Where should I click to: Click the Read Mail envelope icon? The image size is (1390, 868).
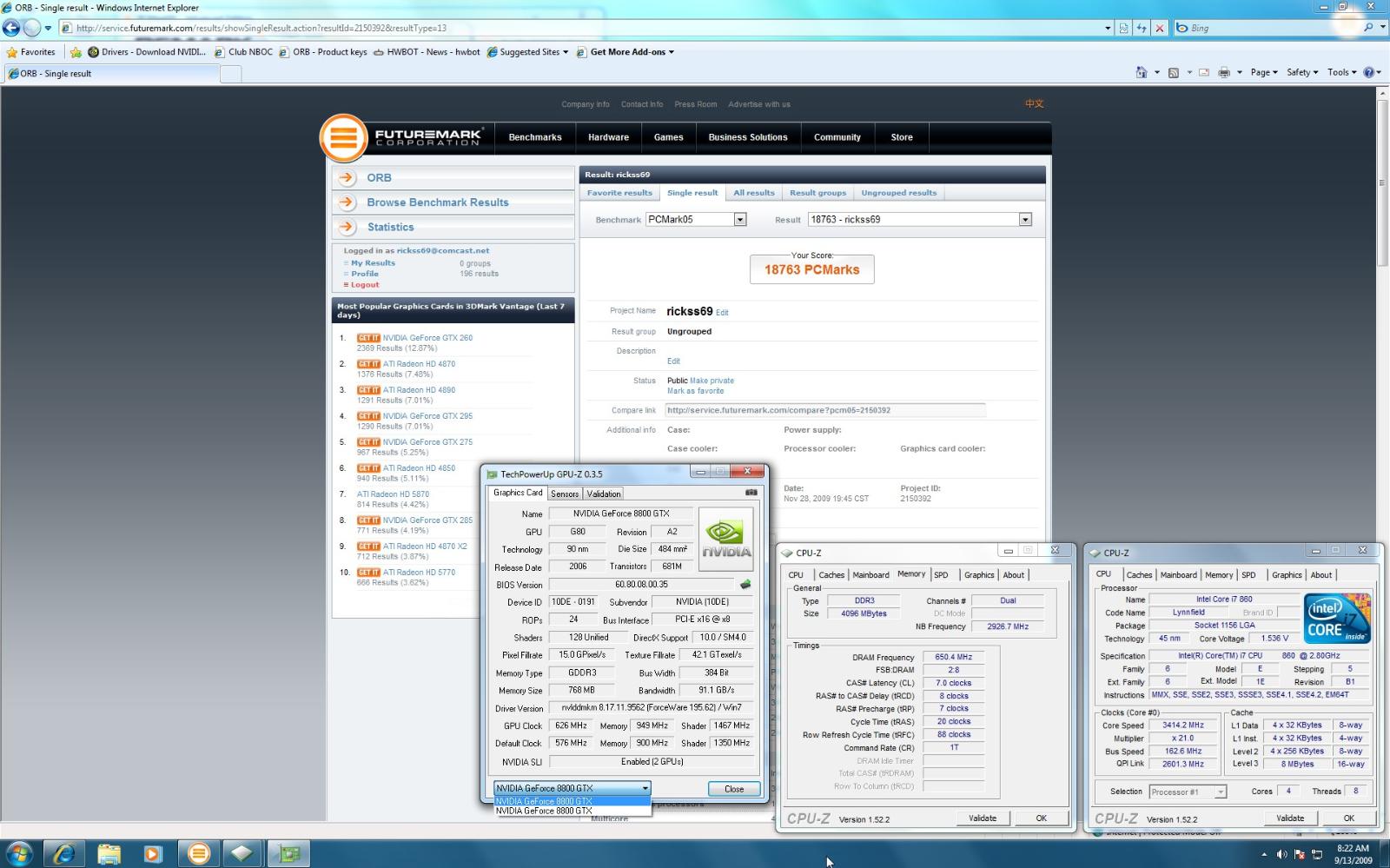click(x=1204, y=73)
